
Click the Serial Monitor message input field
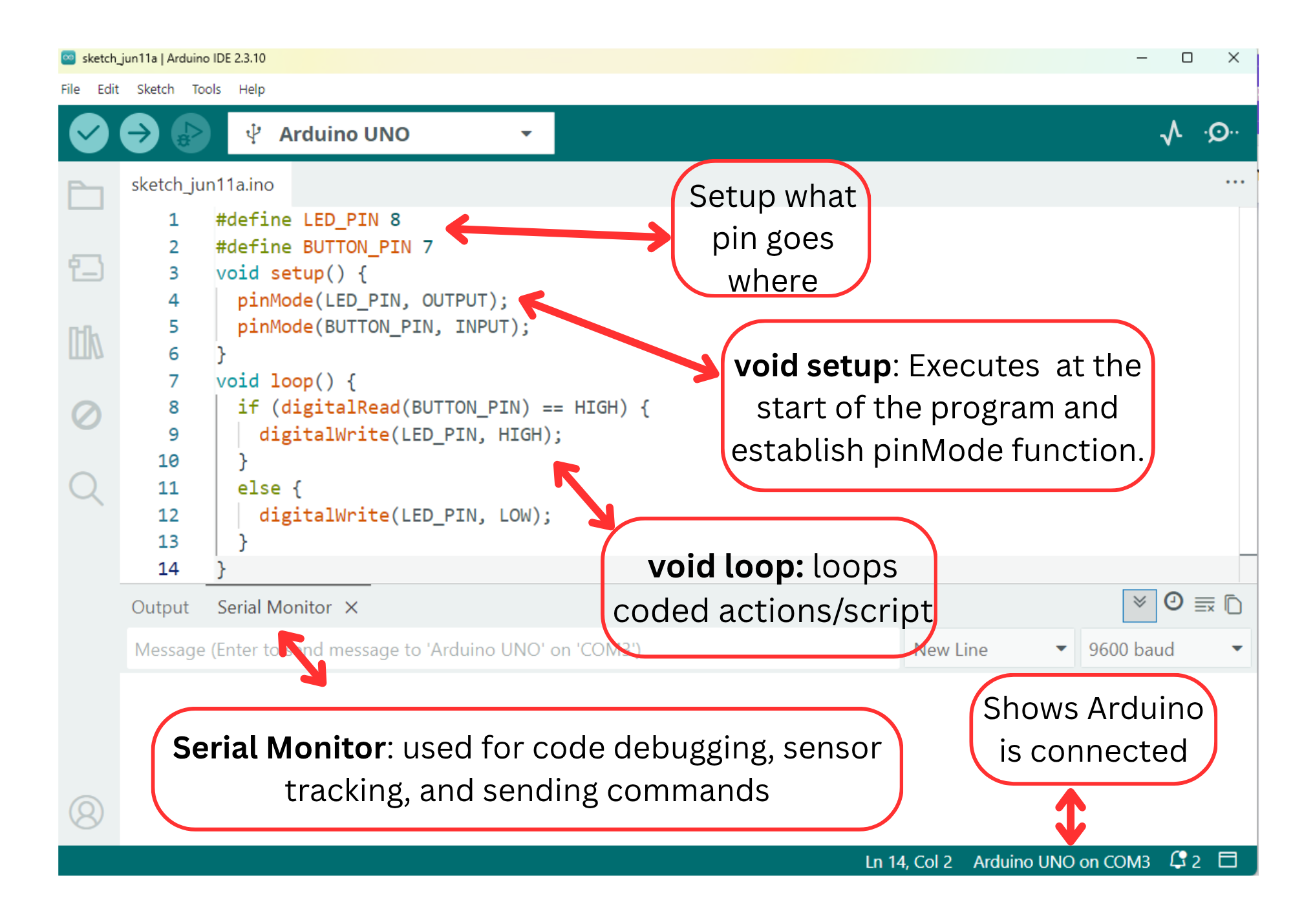(513, 649)
